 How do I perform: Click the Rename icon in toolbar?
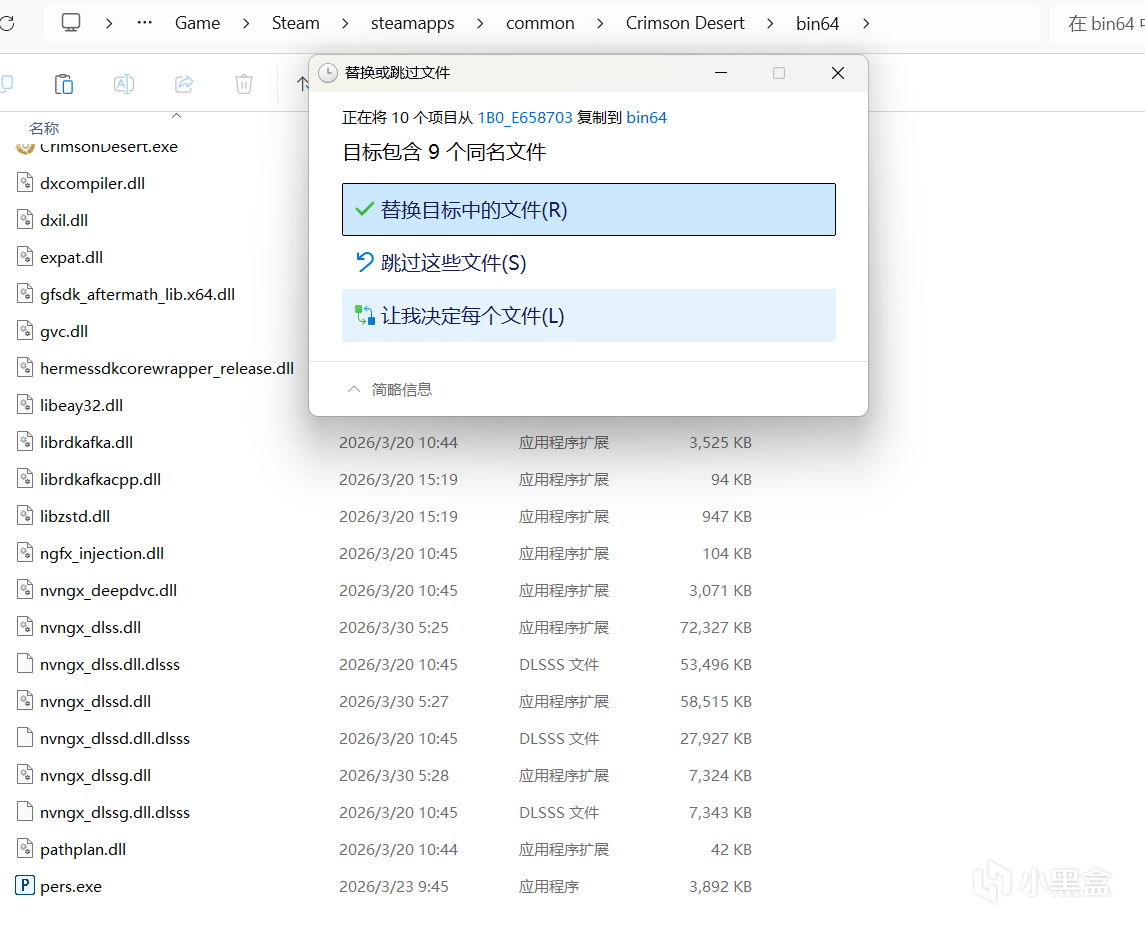[x=124, y=84]
